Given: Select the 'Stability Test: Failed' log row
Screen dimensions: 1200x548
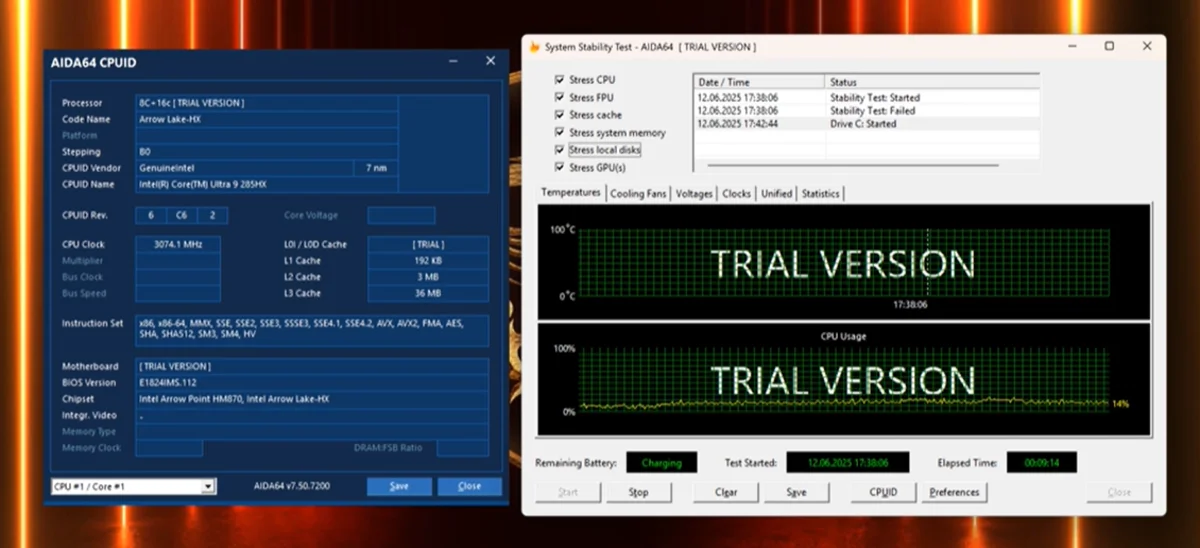Looking at the screenshot, I should [x=866, y=111].
